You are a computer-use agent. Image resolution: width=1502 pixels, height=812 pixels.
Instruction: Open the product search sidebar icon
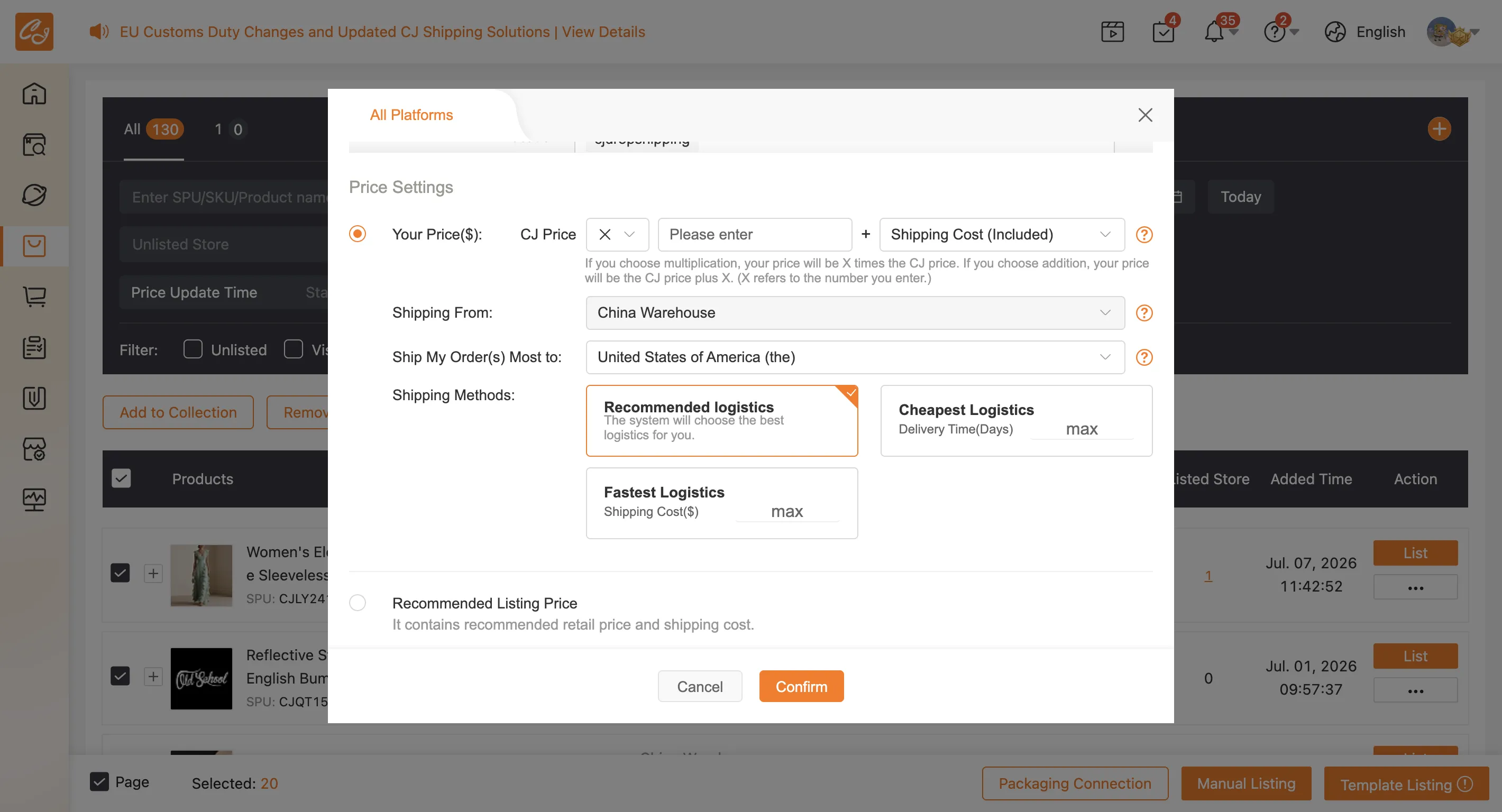point(34,144)
